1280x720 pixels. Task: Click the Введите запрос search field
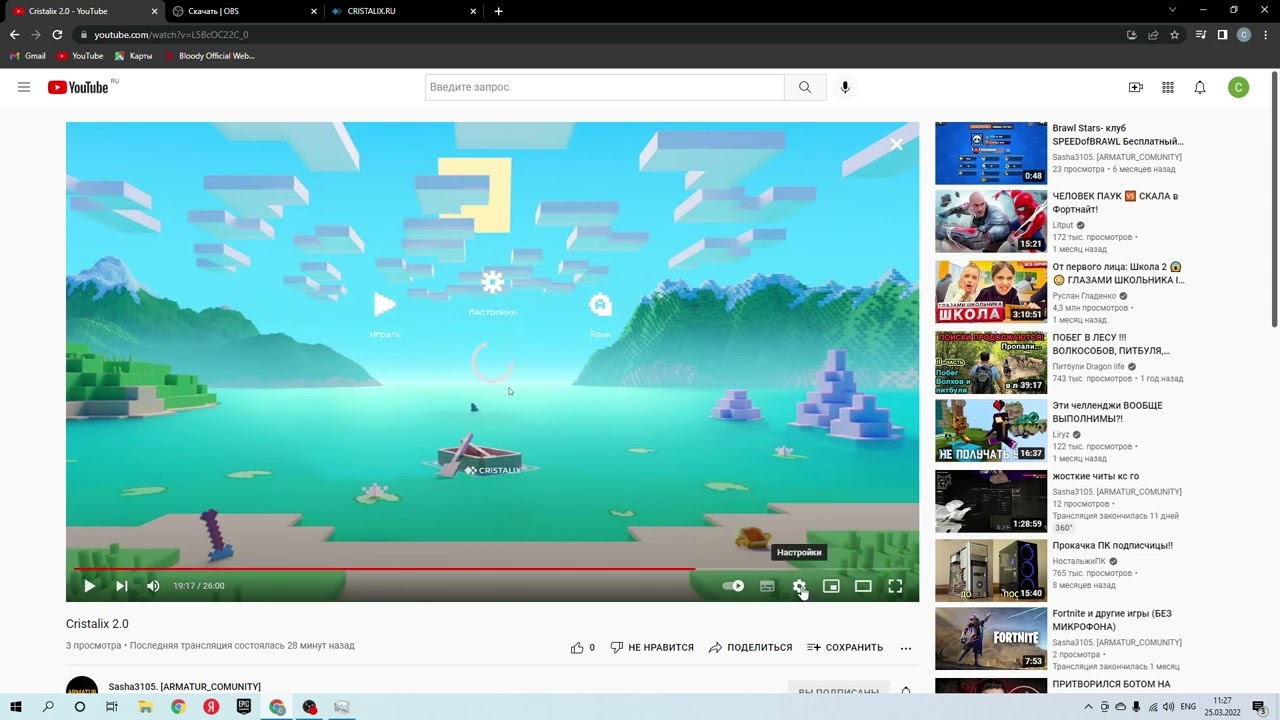605,87
